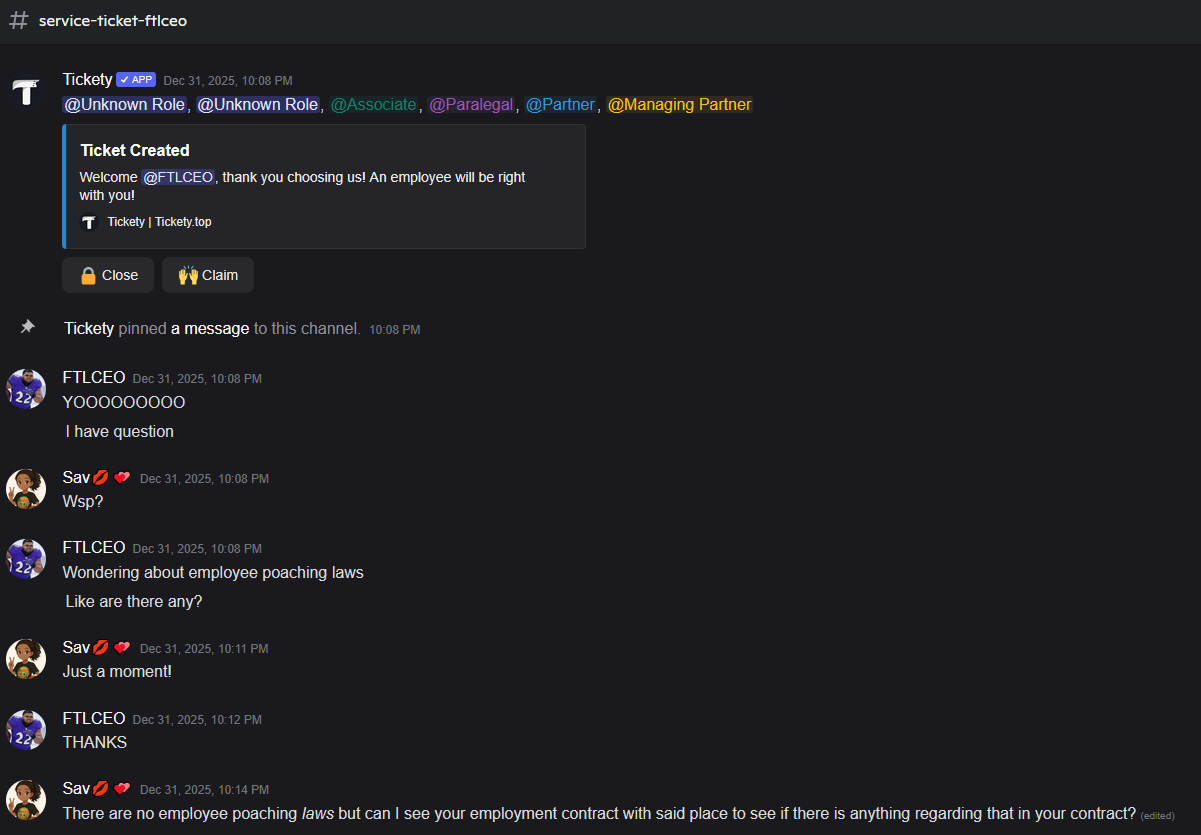
Task: Click Sav's avatar on the Just a moment message
Action: 25,658
